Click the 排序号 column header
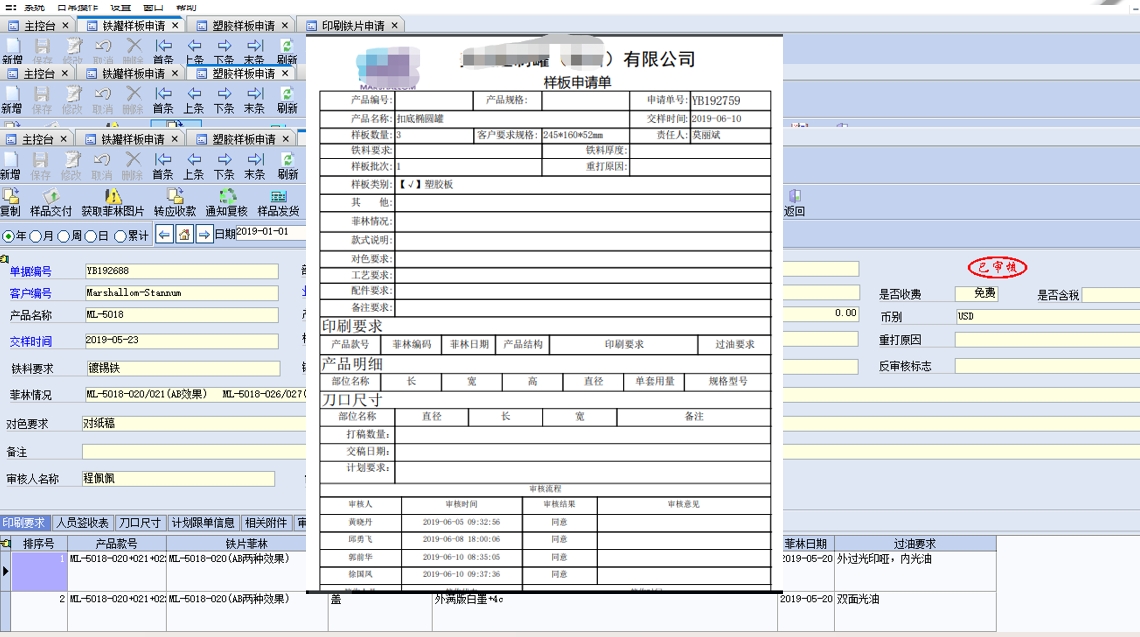 point(39,543)
